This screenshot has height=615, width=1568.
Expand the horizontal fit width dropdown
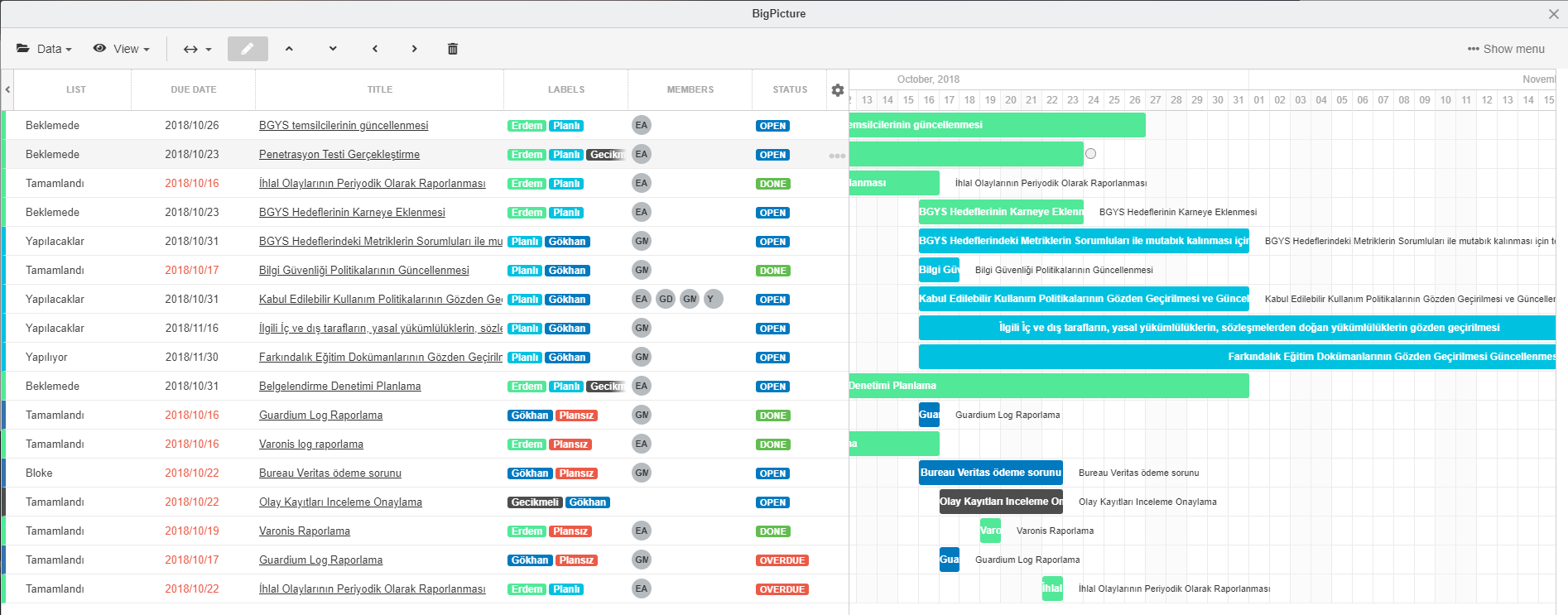(x=197, y=49)
